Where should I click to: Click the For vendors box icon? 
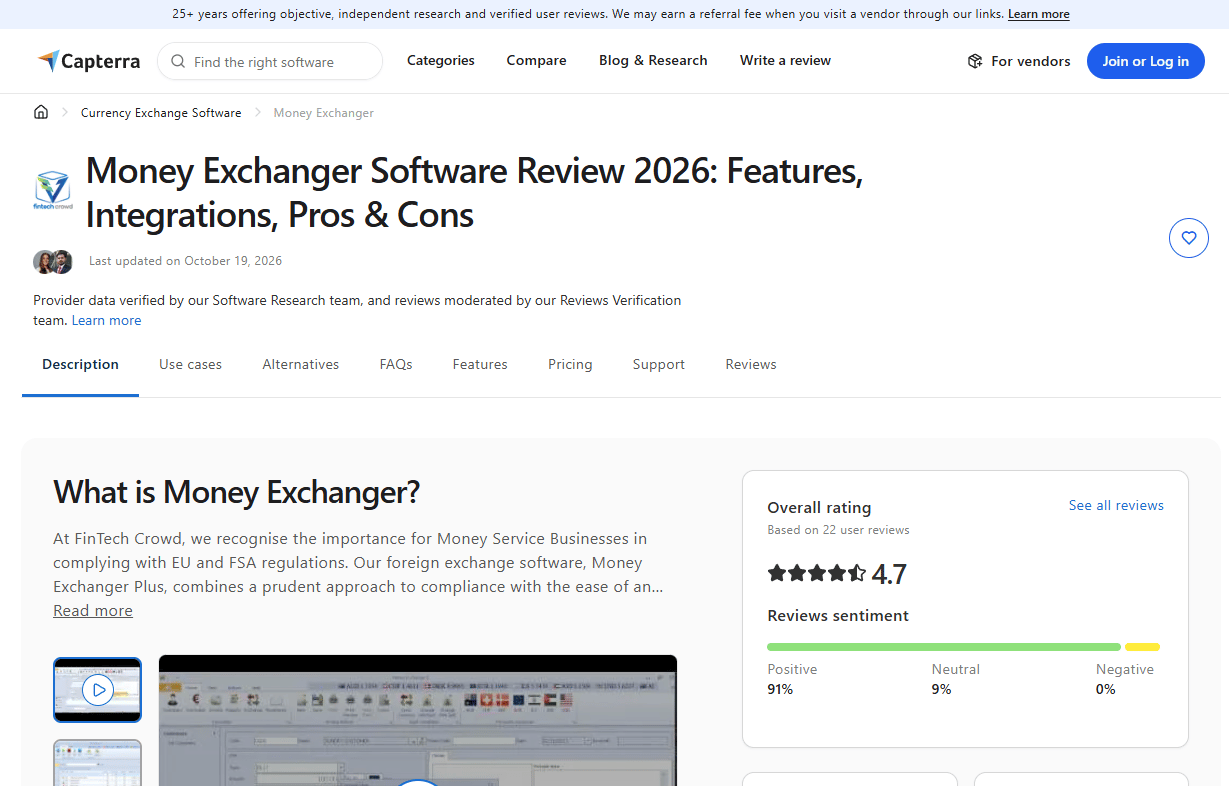[975, 61]
